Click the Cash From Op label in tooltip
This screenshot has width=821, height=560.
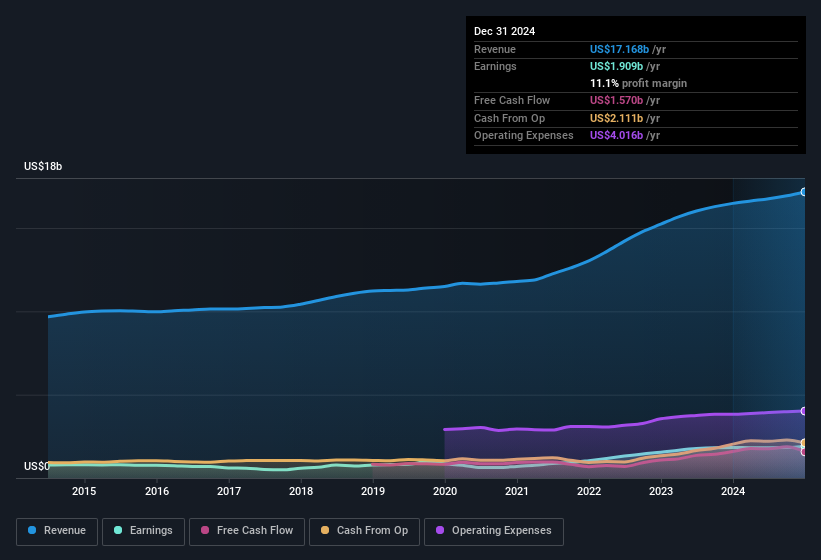point(509,118)
